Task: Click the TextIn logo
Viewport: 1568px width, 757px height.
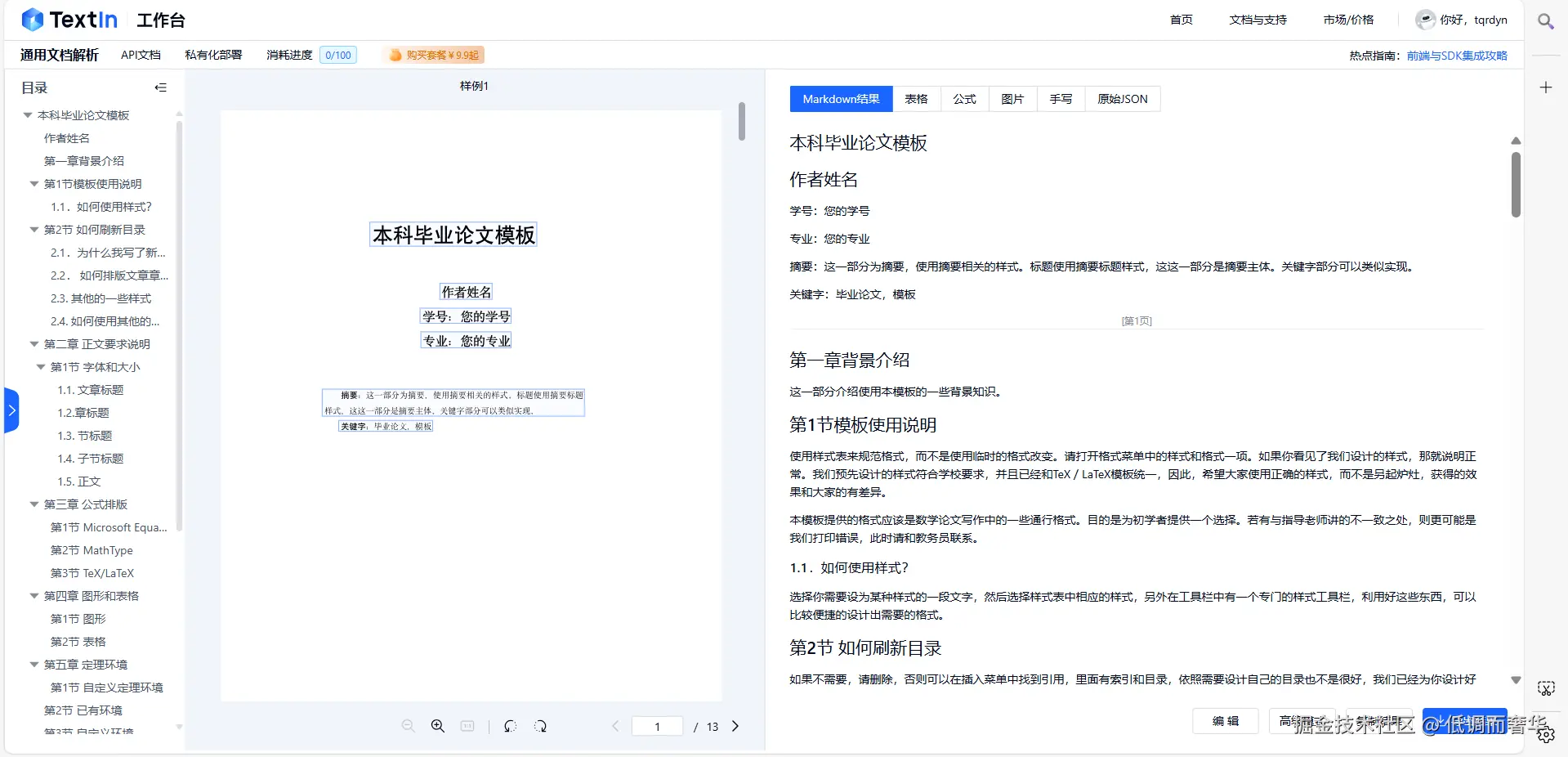Action: (x=69, y=20)
